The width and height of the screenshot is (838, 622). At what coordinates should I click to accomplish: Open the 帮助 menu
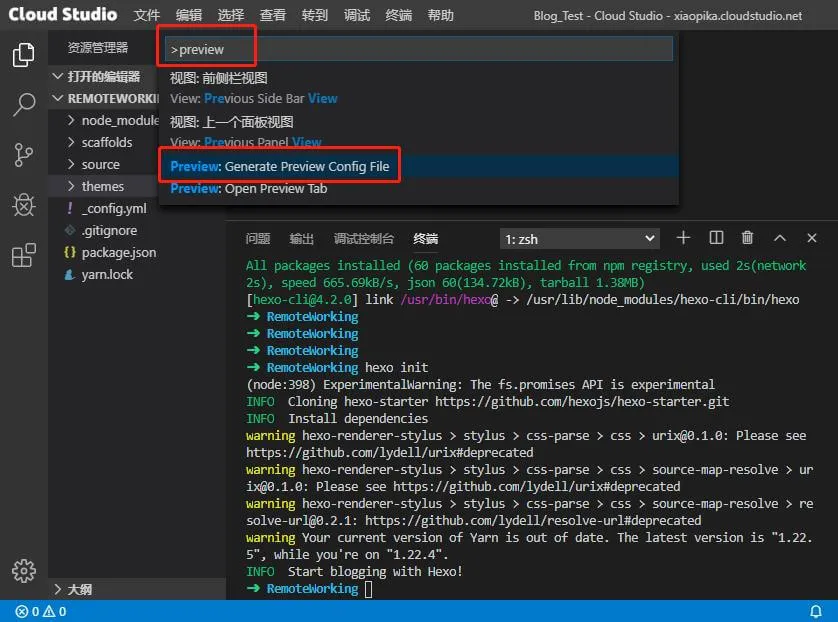[x=440, y=15]
